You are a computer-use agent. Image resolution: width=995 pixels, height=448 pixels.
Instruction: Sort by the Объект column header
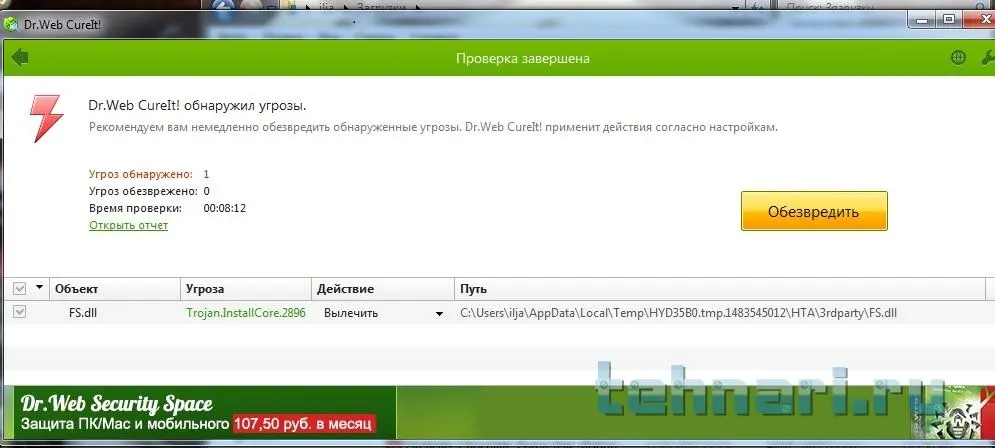coord(115,289)
